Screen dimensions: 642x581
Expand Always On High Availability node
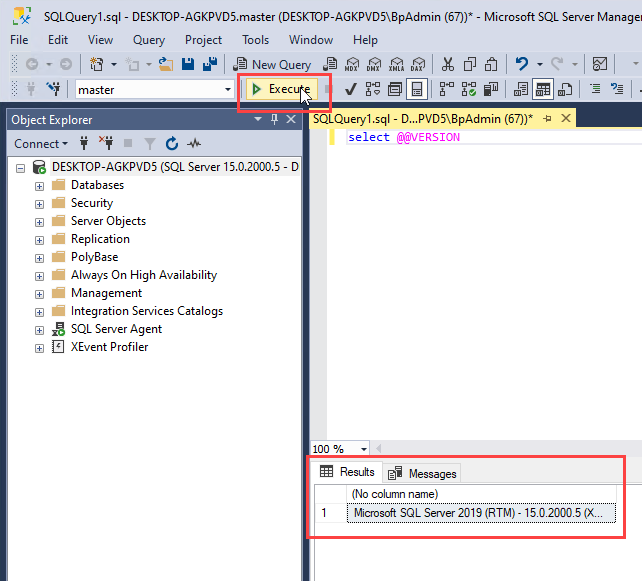[x=39, y=276]
